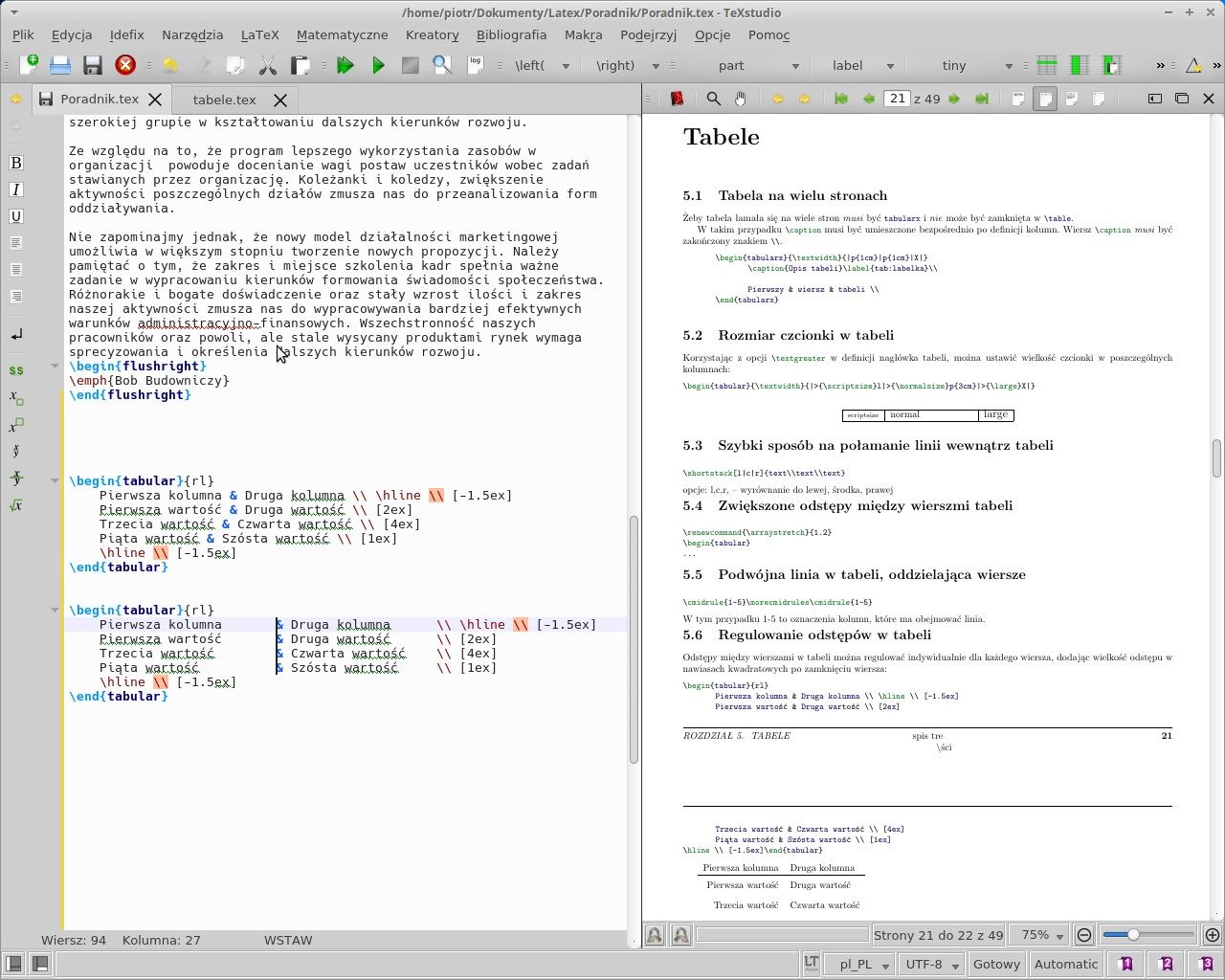Open the log viewer icon

(475, 65)
